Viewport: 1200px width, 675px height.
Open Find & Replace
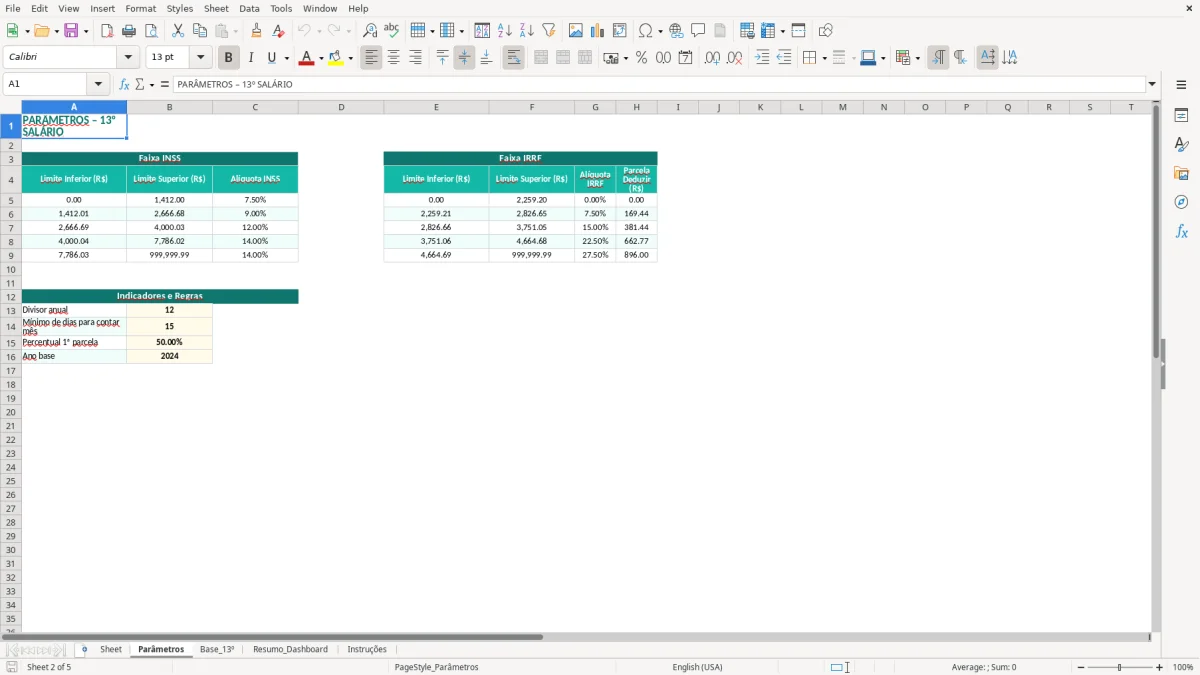tap(370, 31)
